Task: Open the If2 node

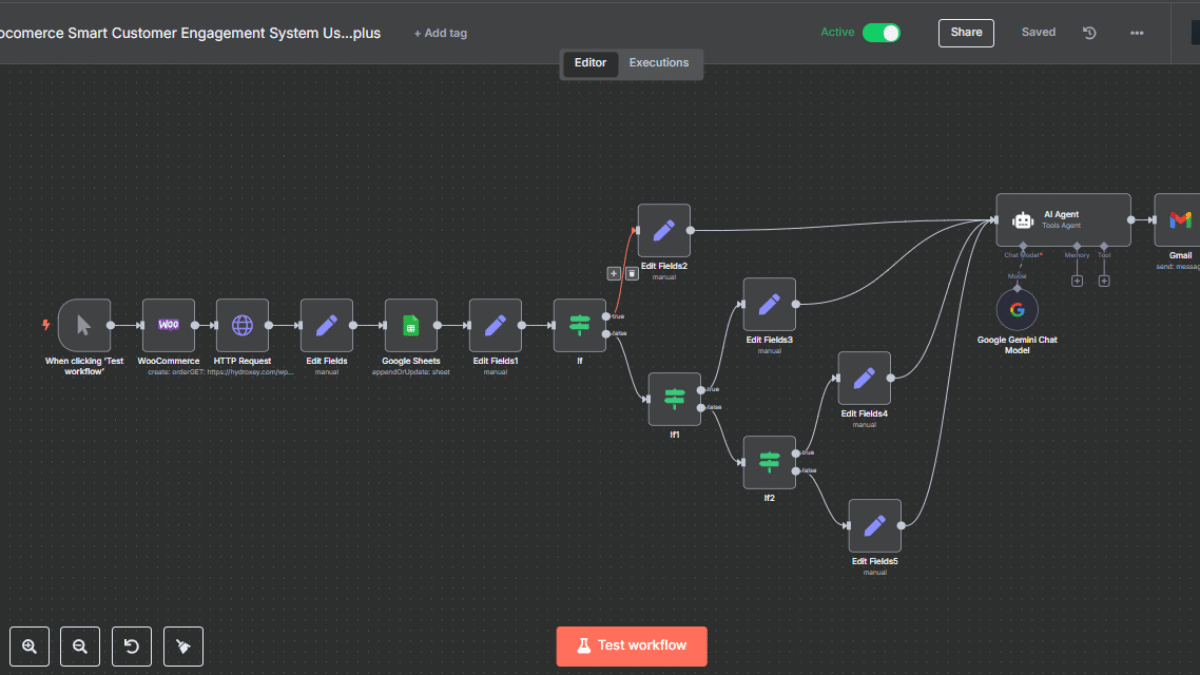Action: 769,462
